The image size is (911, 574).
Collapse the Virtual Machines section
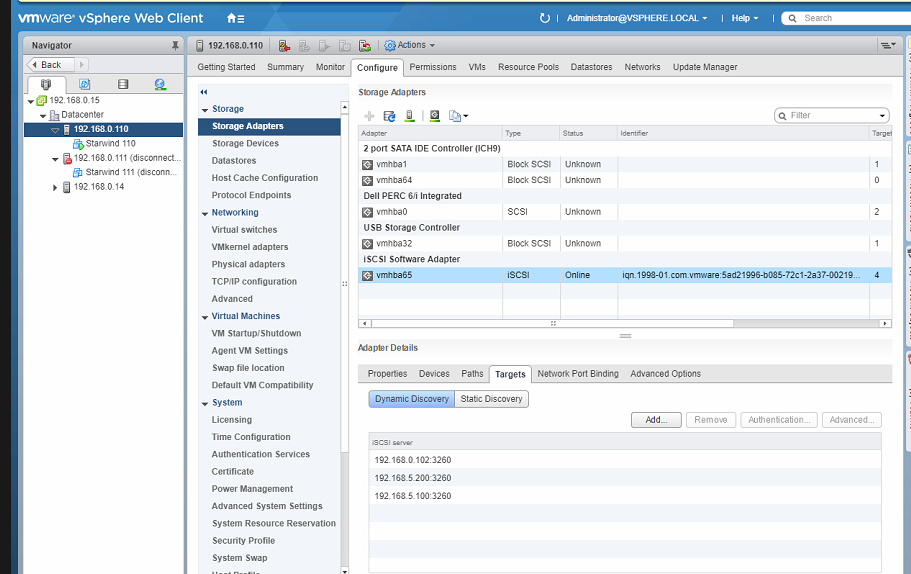205,317
